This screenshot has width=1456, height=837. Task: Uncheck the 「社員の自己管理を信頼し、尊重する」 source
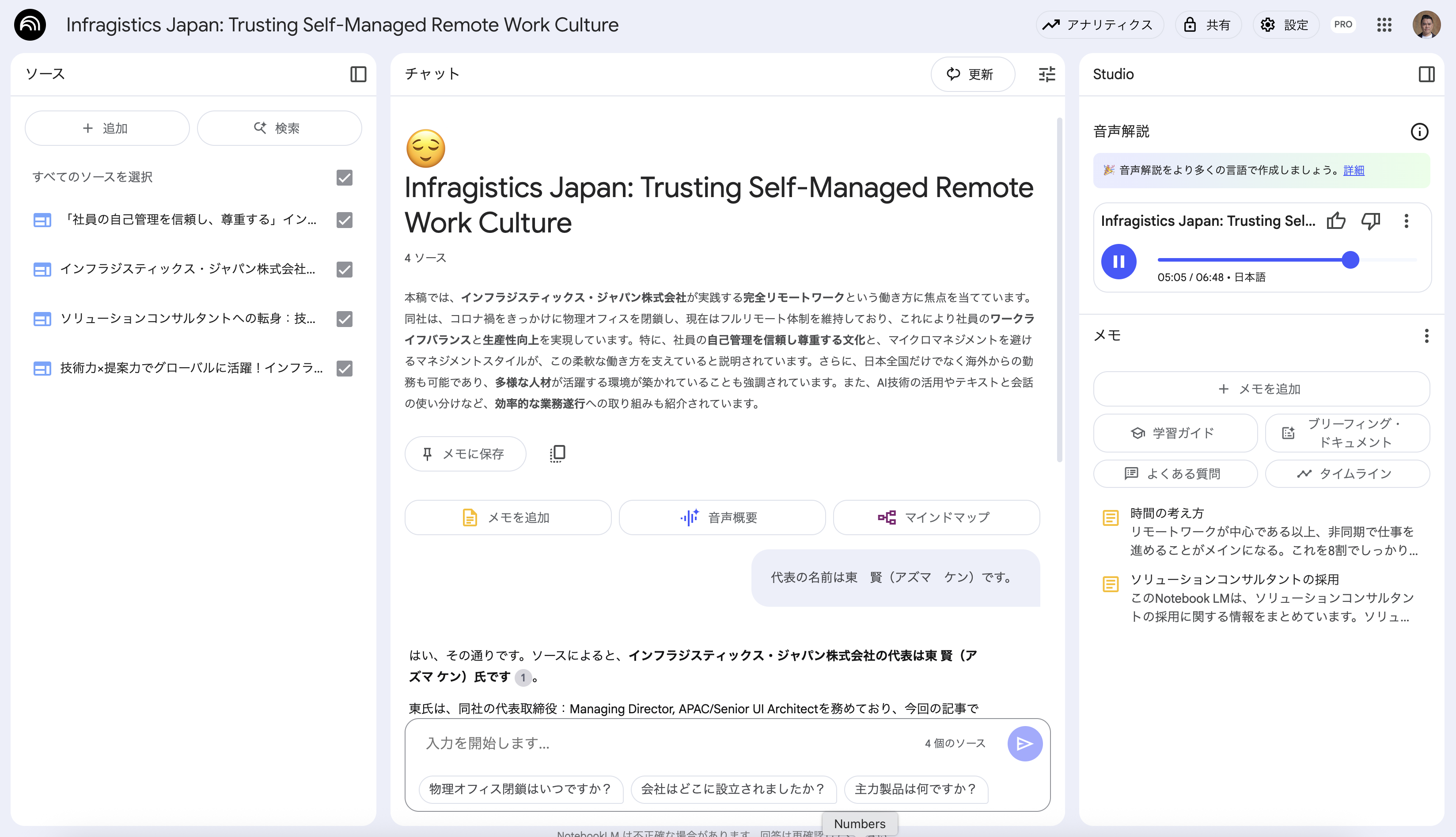click(x=344, y=220)
